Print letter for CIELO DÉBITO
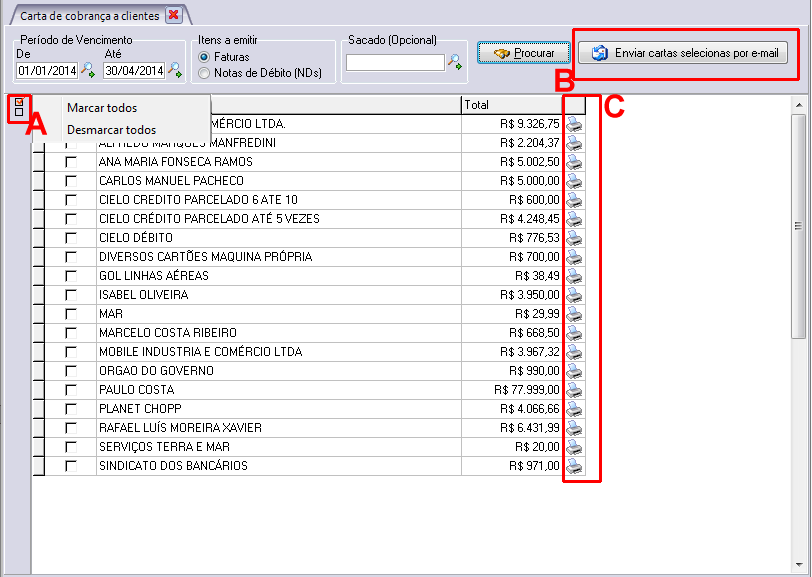812x577 pixels. click(574, 238)
